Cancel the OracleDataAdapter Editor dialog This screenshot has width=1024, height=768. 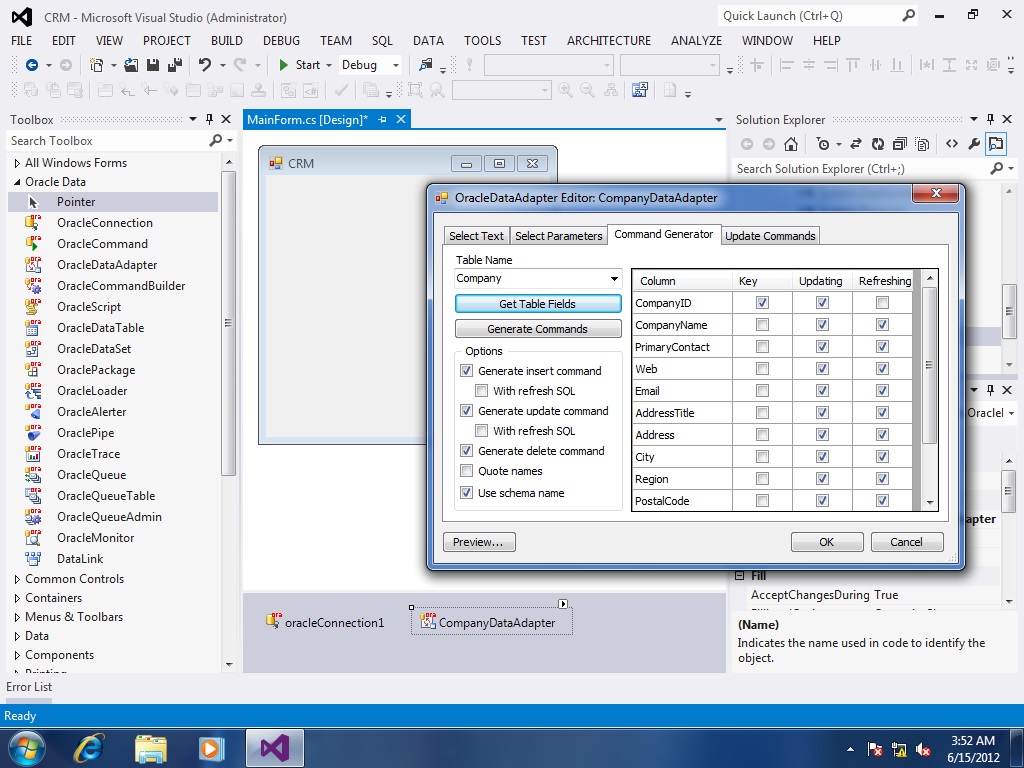click(x=906, y=542)
